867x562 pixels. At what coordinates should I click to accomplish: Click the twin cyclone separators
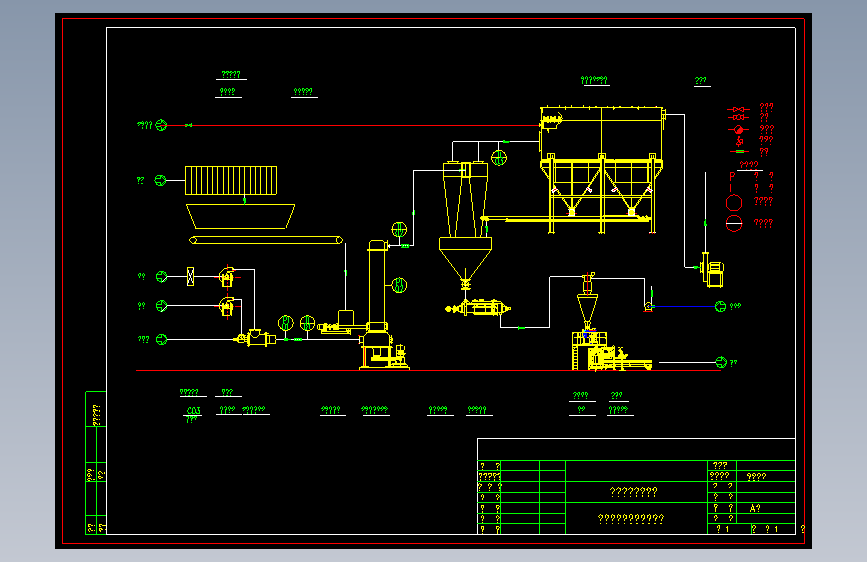point(465,199)
